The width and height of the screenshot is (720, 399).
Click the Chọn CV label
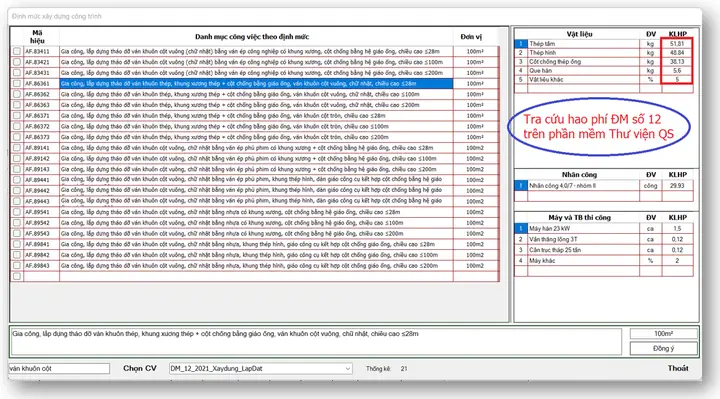[x=140, y=368]
